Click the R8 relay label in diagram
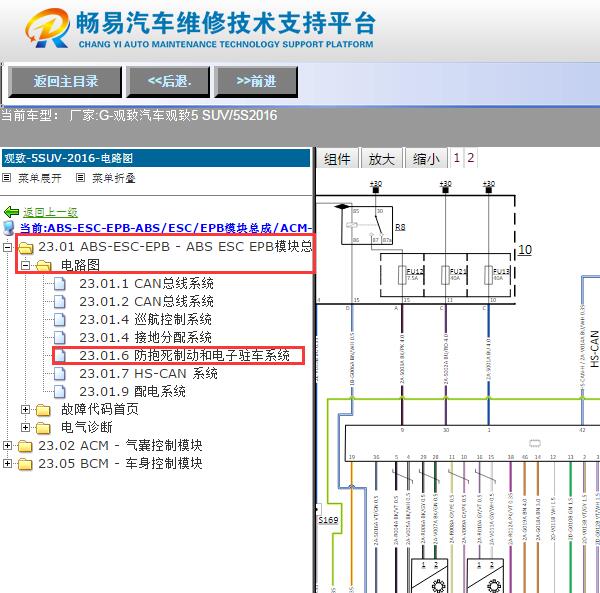Screen dimensions: 600x593 400,227
